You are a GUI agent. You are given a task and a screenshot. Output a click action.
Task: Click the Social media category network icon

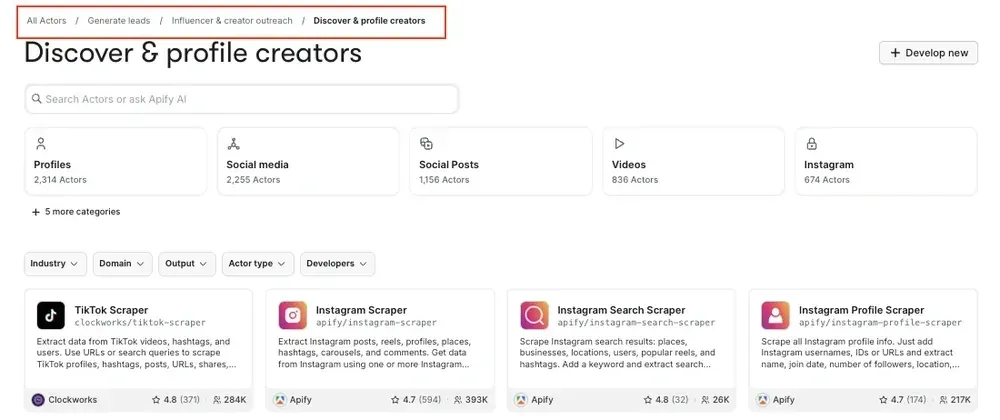coord(233,143)
